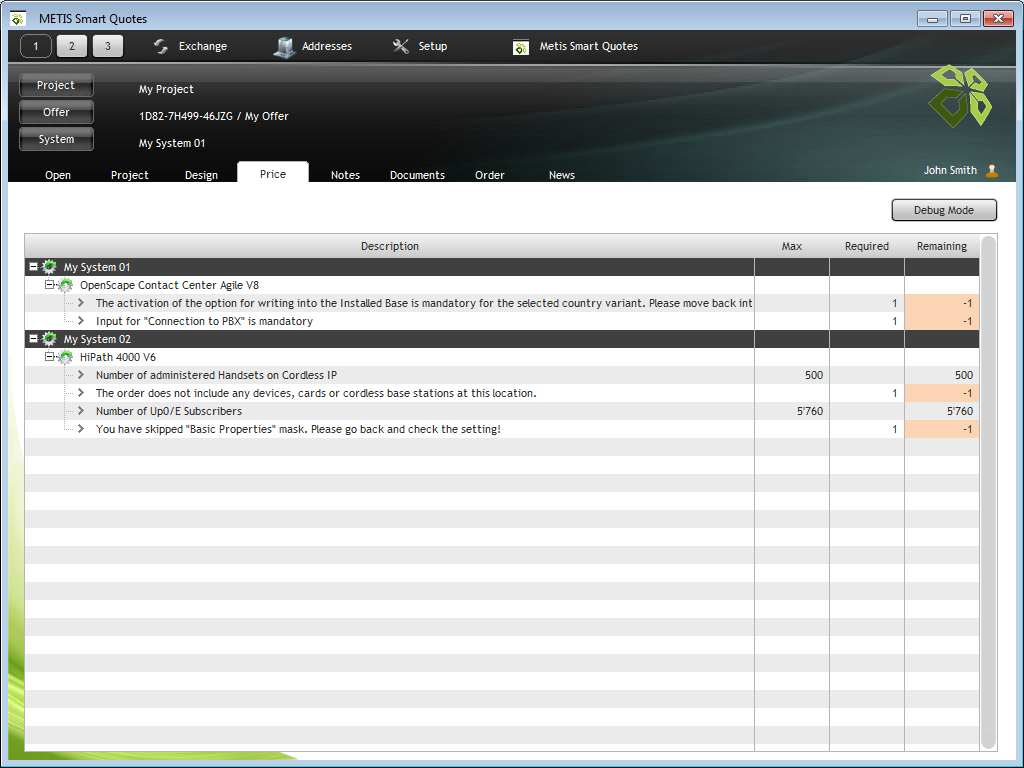
Task: Expand Number of administered Handsets row
Action: click(x=81, y=375)
